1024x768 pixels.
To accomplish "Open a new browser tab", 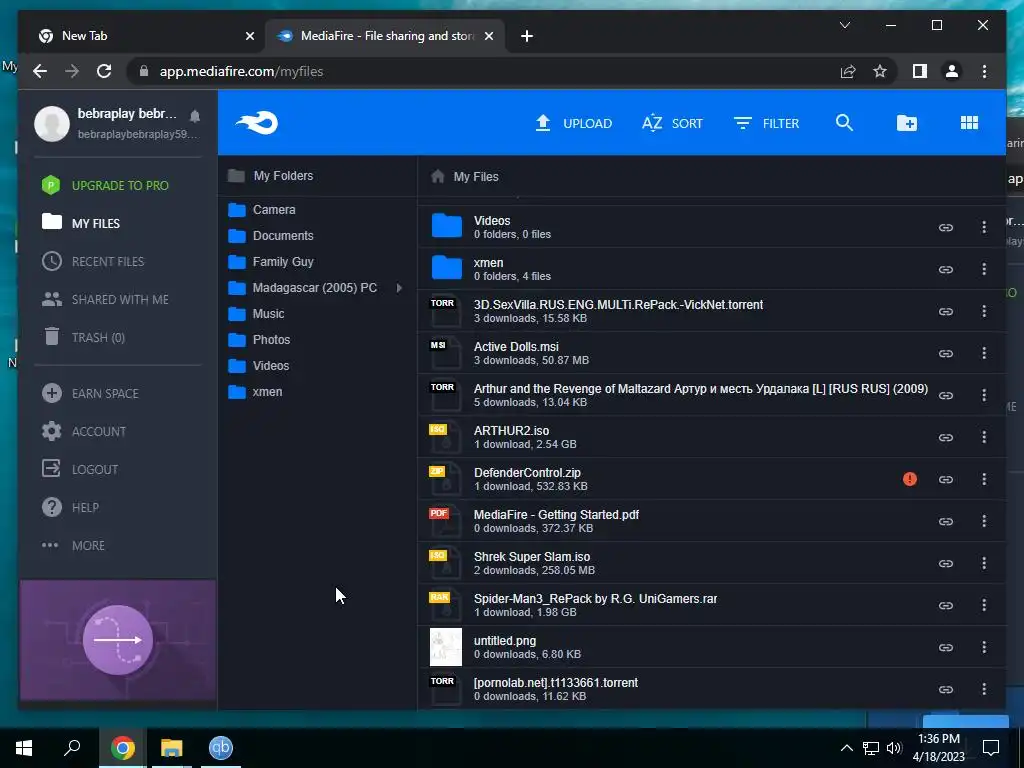I will click(527, 36).
